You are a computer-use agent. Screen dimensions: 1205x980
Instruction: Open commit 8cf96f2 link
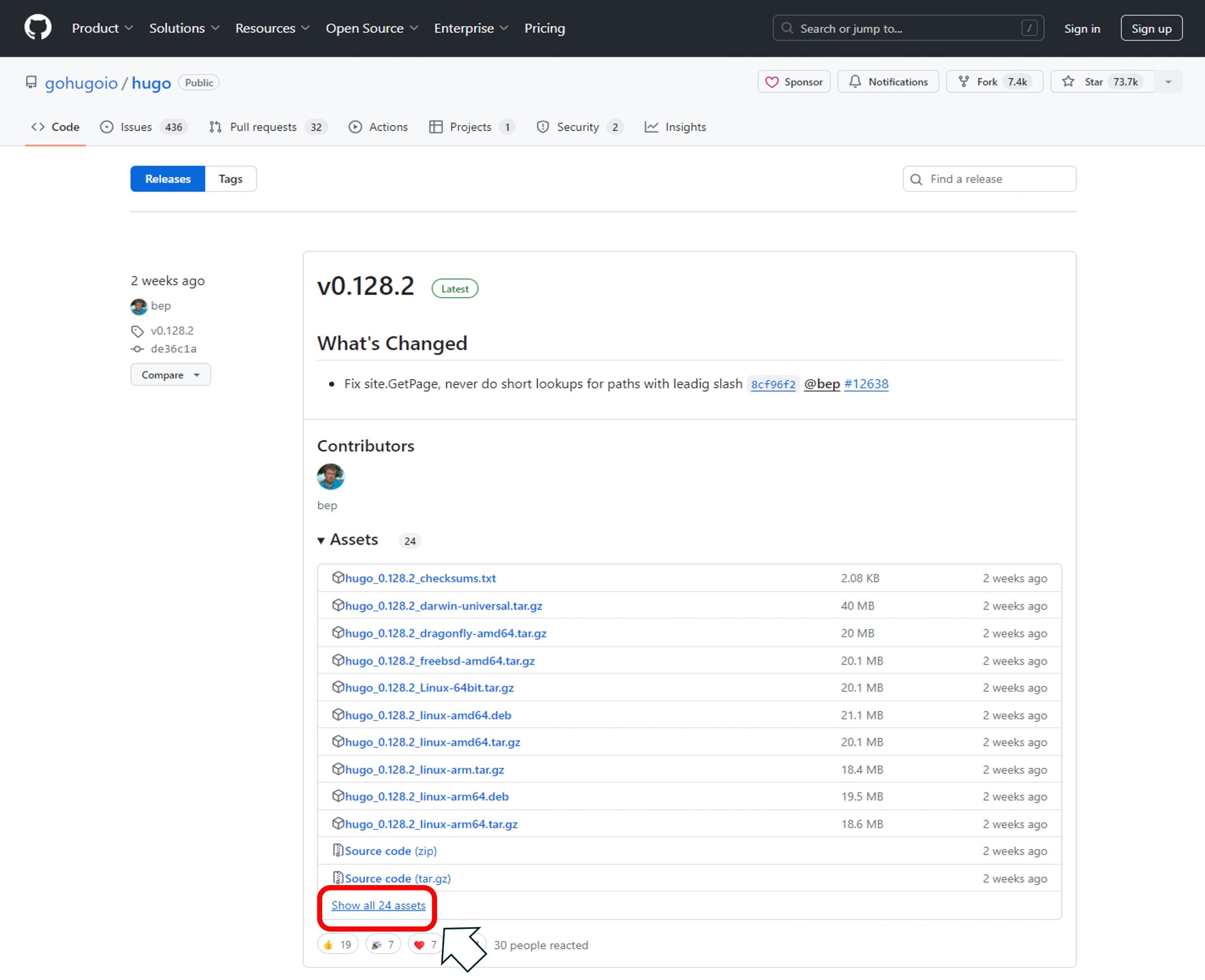tap(773, 384)
